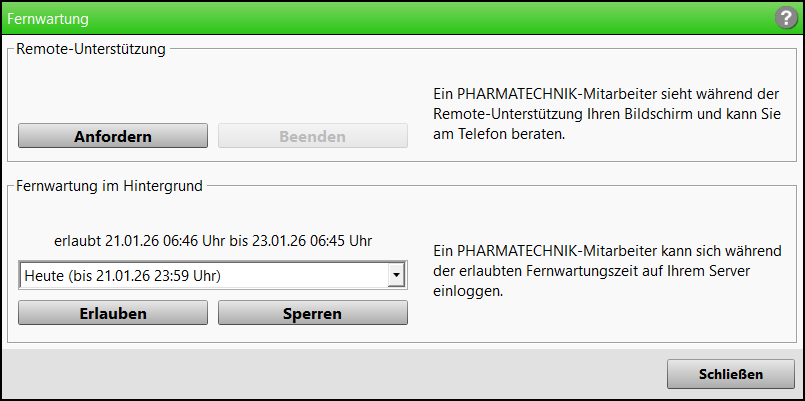The image size is (805, 401).
Task: Expand the dropdown arrow of the time selector
Action: point(396,275)
